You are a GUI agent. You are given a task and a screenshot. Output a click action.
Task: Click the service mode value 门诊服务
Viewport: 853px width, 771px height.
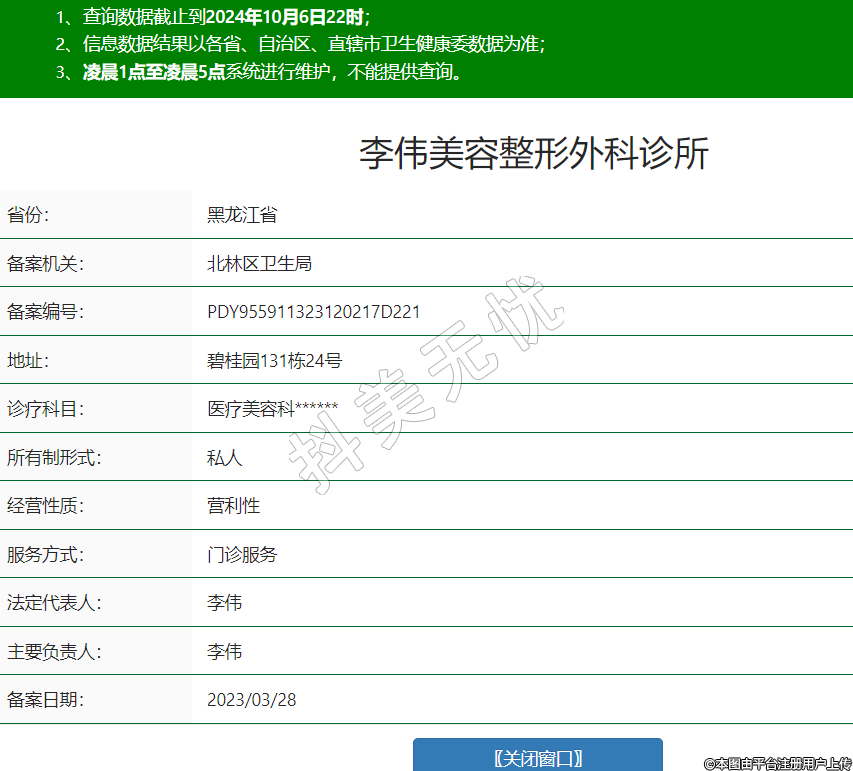(242, 554)
